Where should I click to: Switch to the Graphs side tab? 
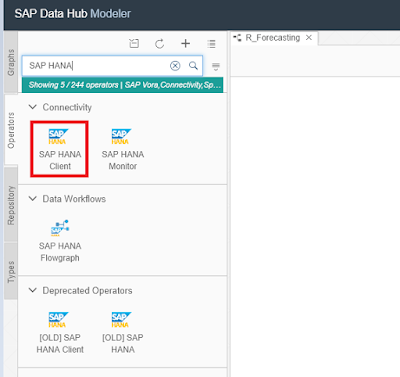click(11, 62)
